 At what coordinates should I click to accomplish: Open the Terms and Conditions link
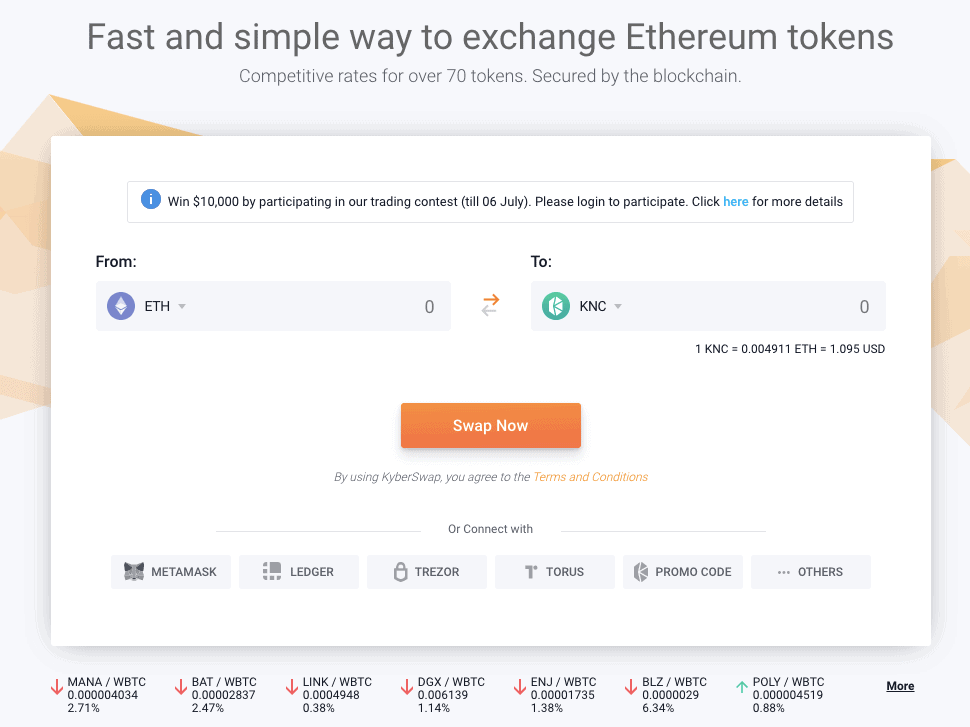[x=590, y=477]
